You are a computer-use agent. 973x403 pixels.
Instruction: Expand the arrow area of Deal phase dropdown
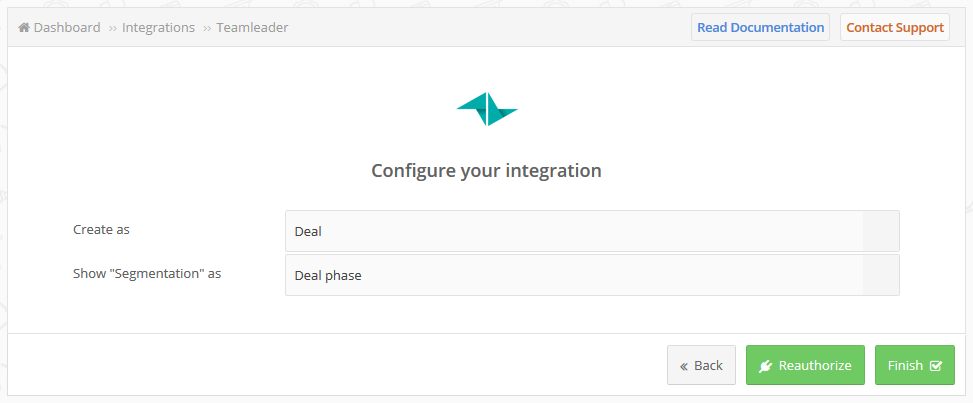pos(881,275)
